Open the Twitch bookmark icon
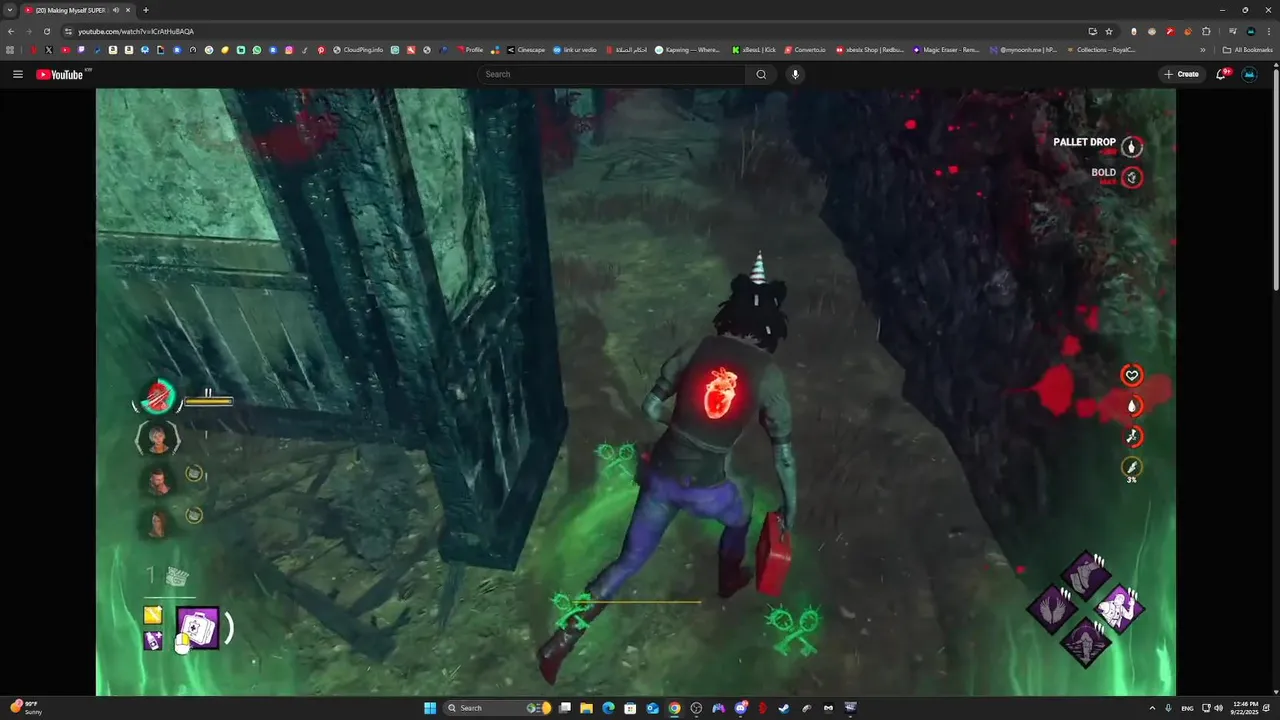1280x720 pixels. point(80,50)
